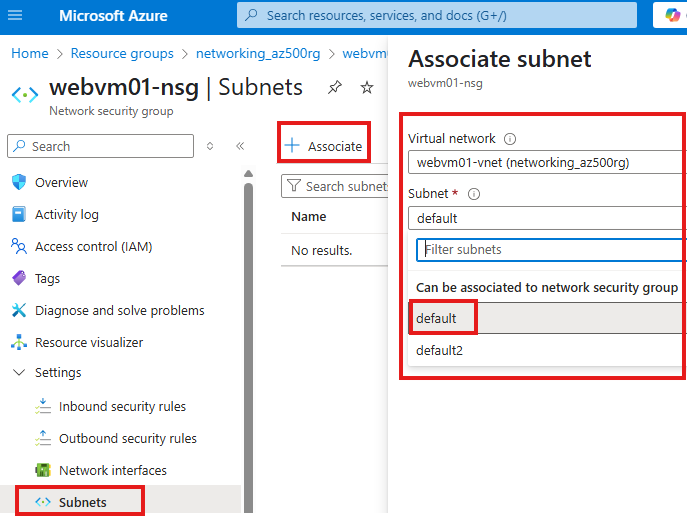This screenshot has width=687, height=516.
Task: Click the Name column header
Action: [309, 217]
